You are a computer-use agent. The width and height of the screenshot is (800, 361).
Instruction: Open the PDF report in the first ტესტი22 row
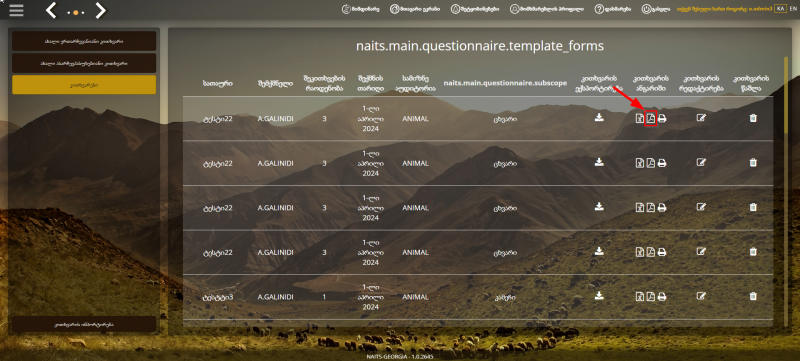click(651, 119)
